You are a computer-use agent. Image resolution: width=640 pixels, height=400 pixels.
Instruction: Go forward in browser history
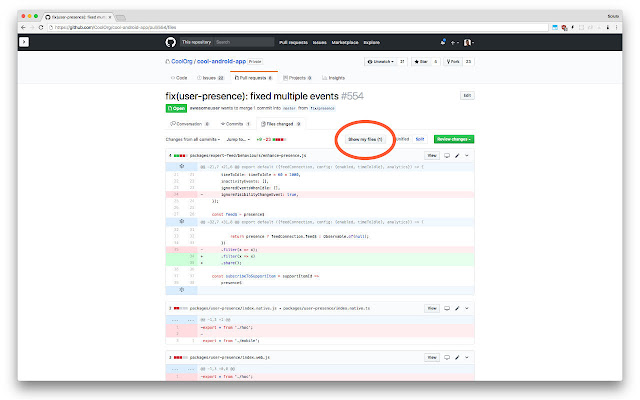32,27
